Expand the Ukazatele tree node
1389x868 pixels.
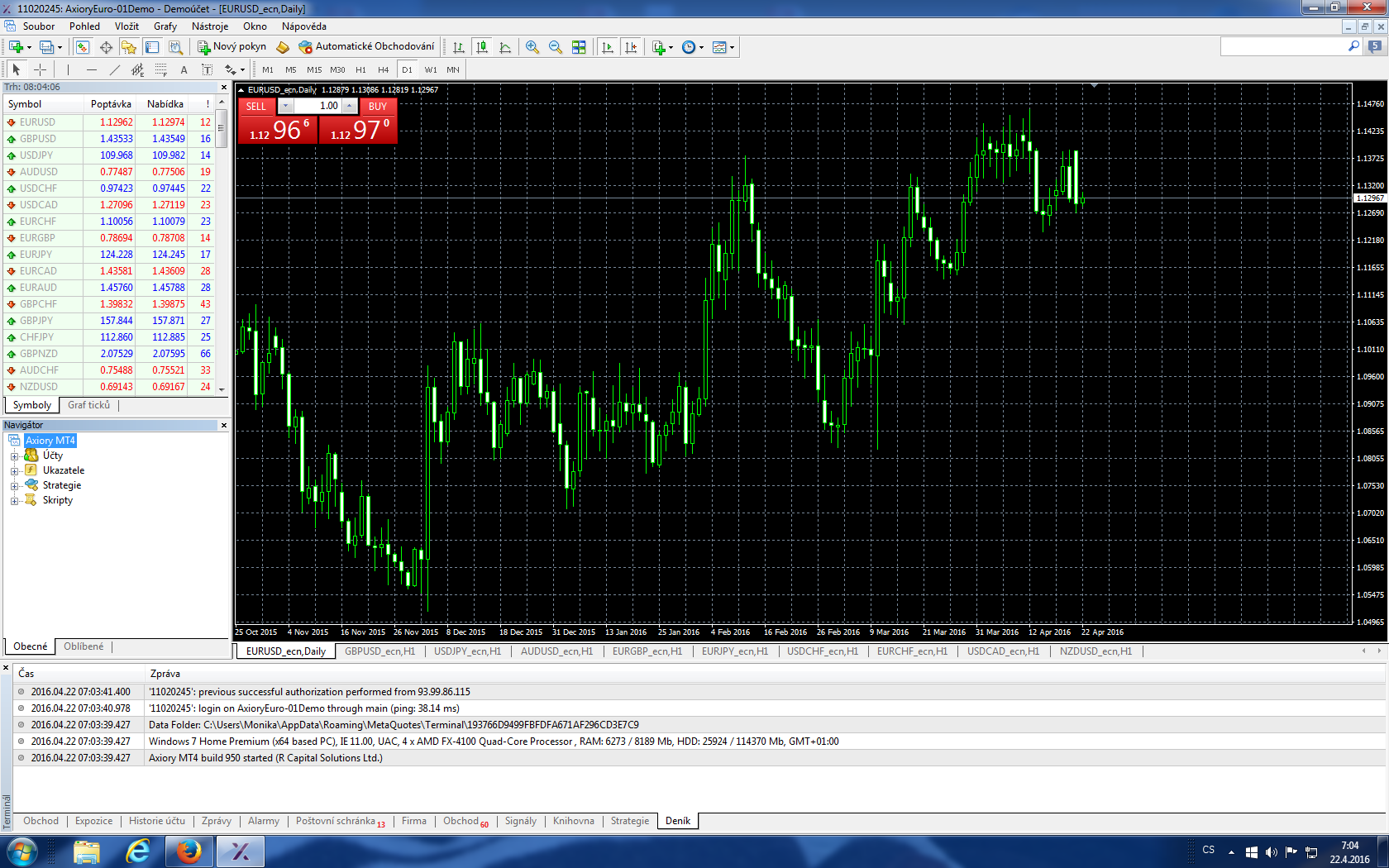coord(14,471)
